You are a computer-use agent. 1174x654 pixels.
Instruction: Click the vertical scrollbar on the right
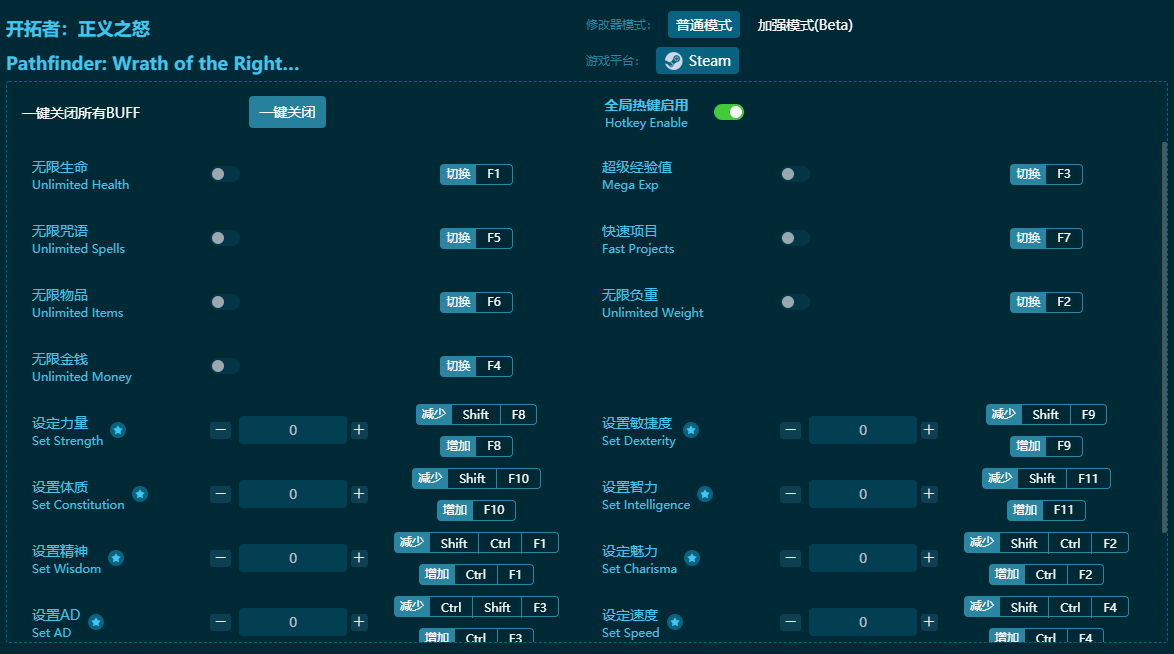click(1164, 337)
